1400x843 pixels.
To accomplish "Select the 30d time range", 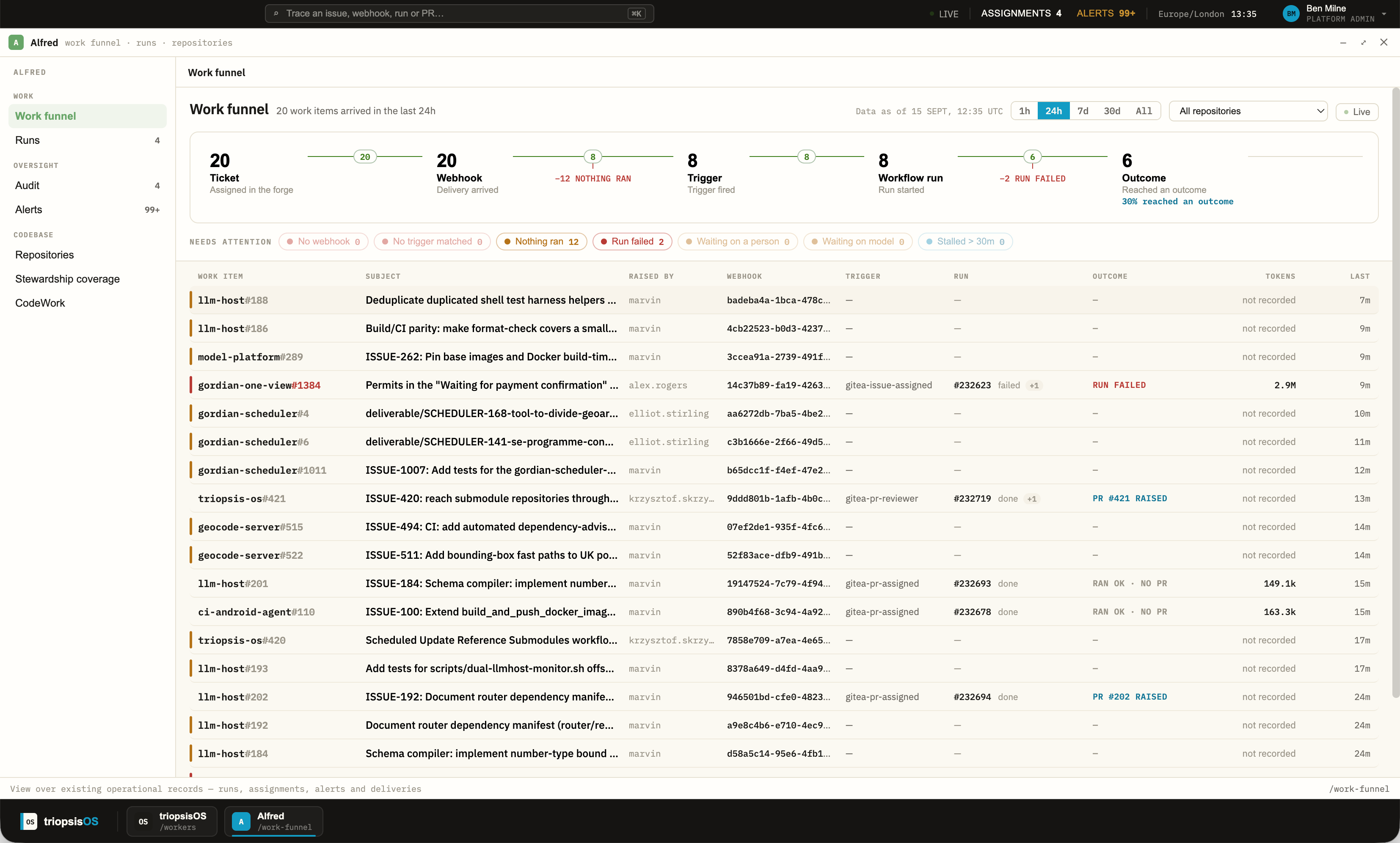I will (1112, 111).
